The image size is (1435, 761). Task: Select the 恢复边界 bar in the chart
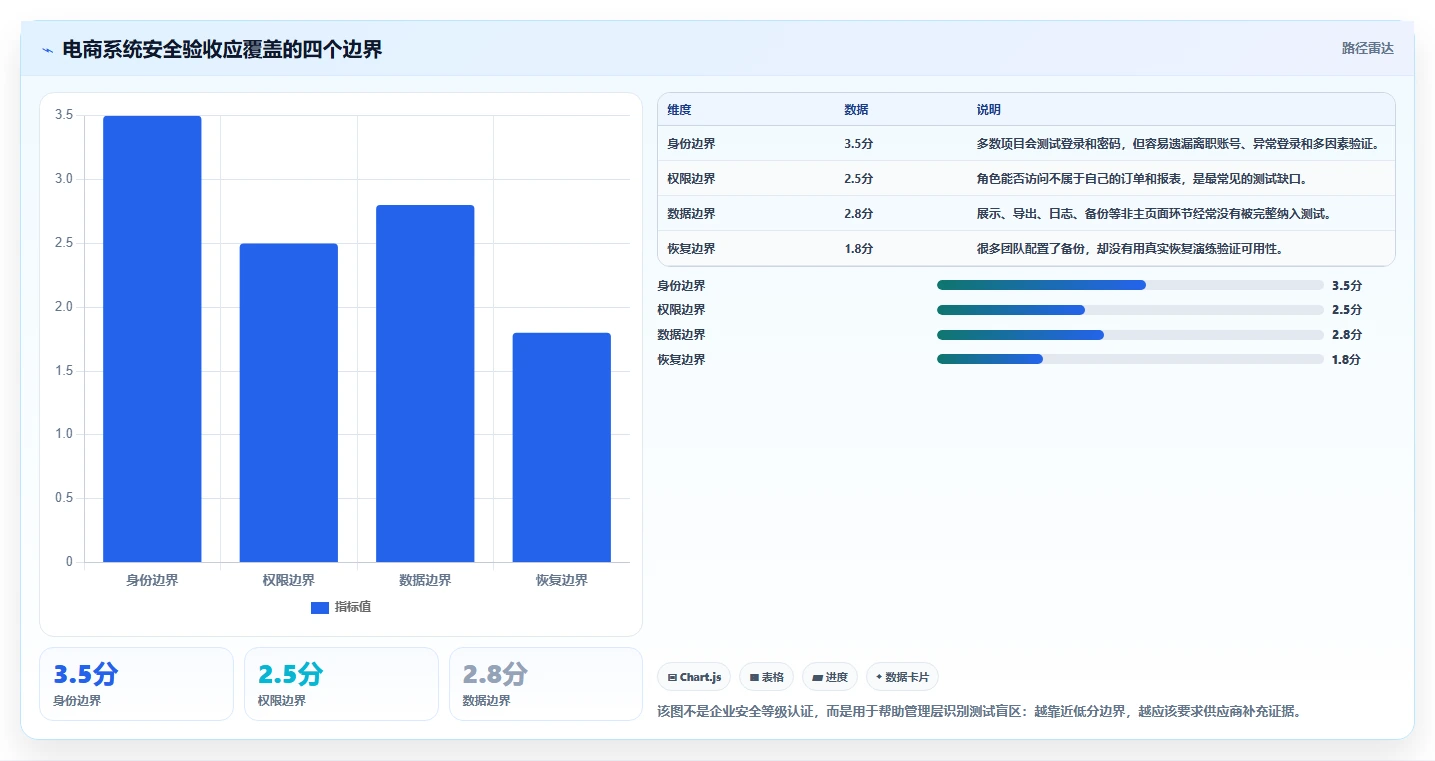click(562, 448)
